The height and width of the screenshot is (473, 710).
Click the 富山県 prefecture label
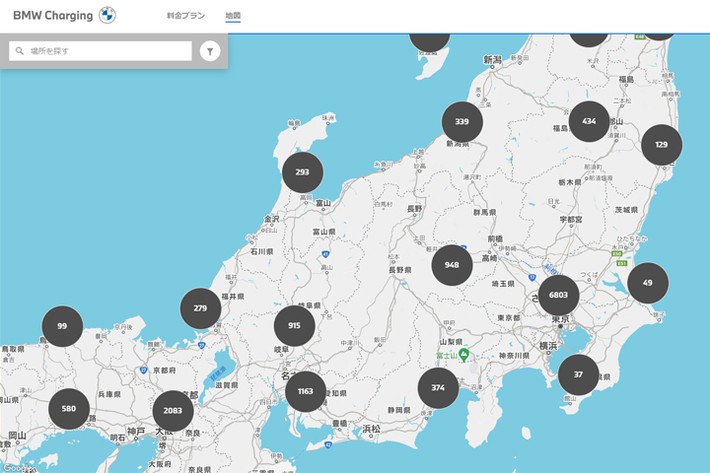point(324,232)
